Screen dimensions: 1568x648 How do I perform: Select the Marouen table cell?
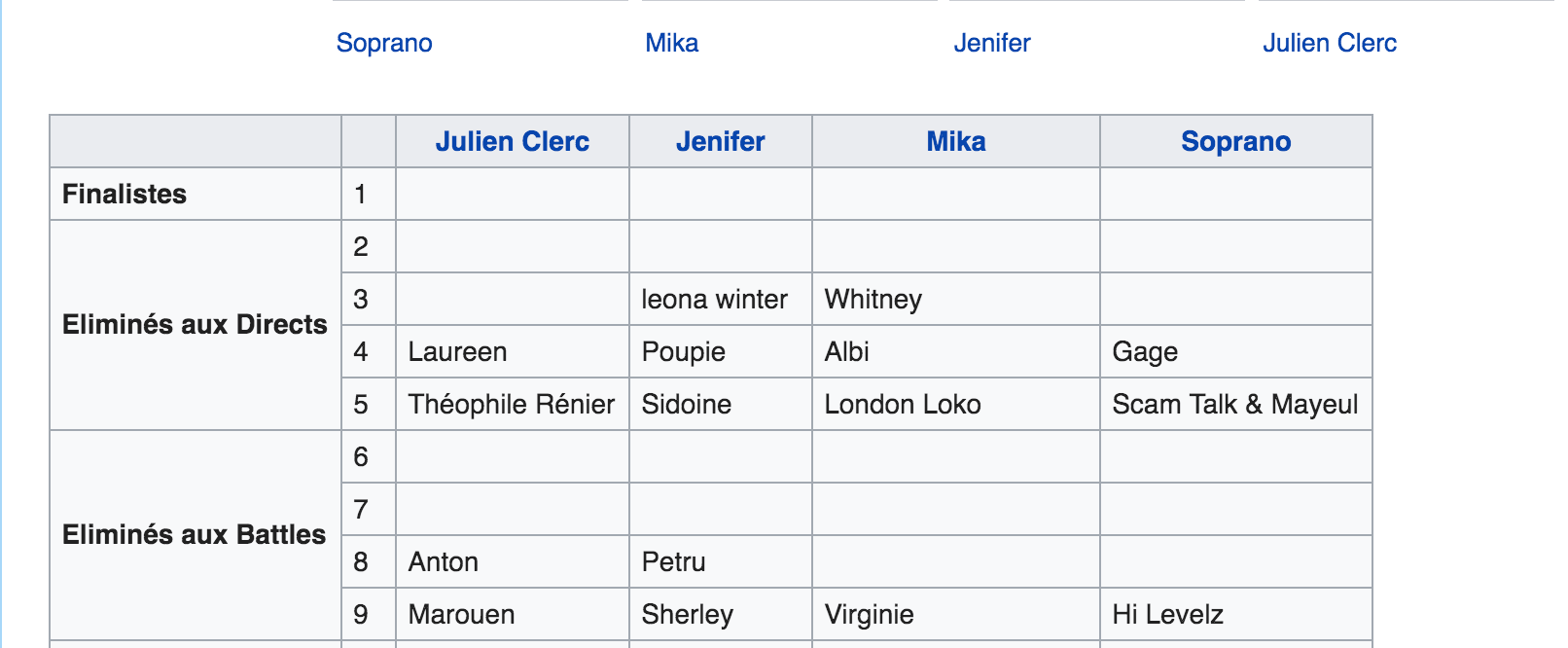[x=462, y=615]
